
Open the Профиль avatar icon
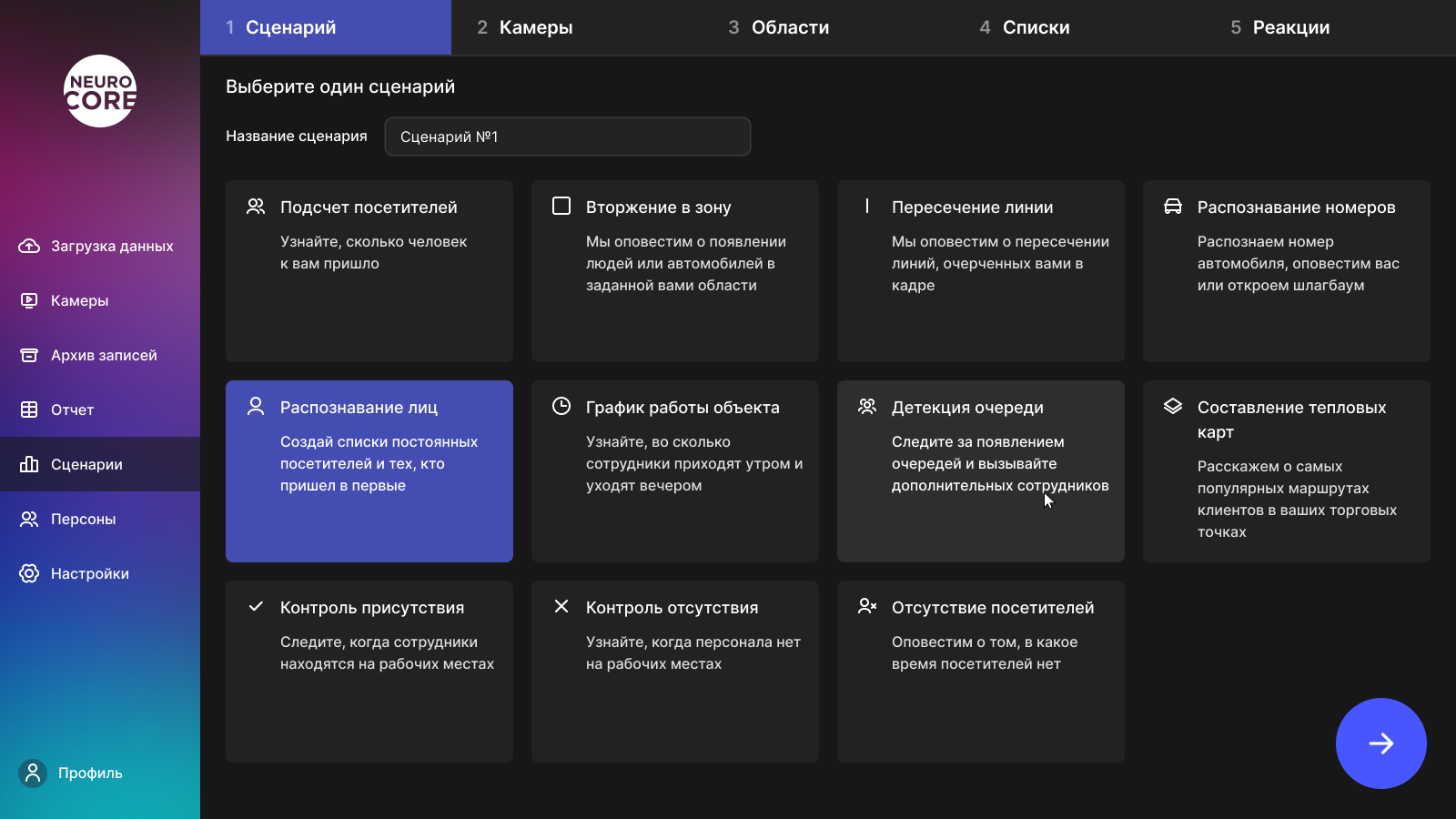[x=33, y=773]
